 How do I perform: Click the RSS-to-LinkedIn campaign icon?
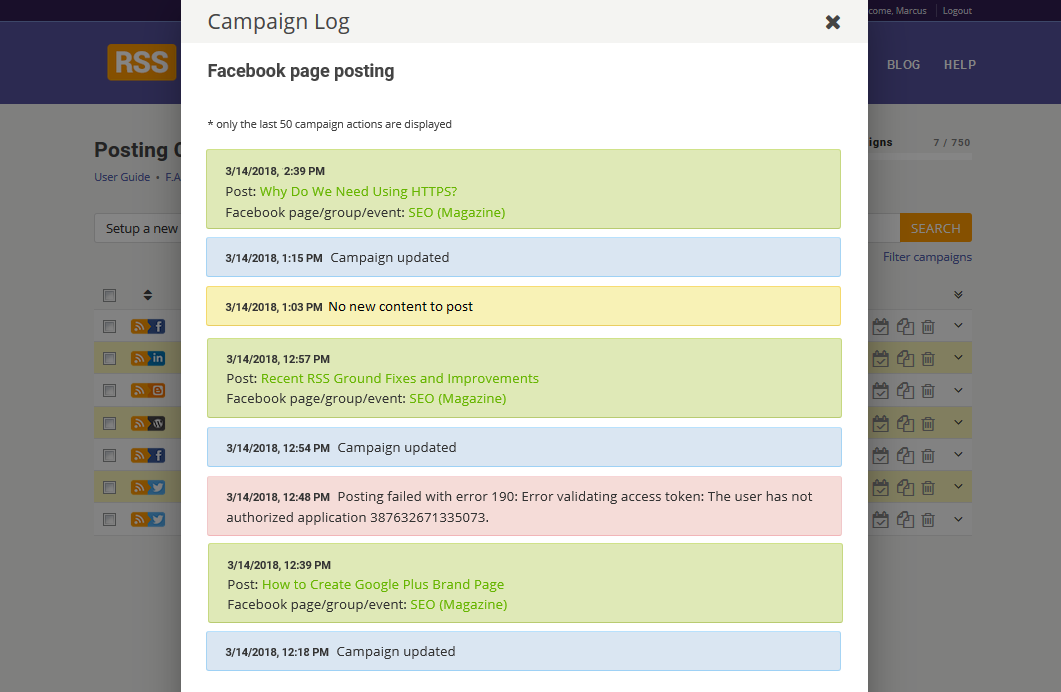[x=148, y=359]
